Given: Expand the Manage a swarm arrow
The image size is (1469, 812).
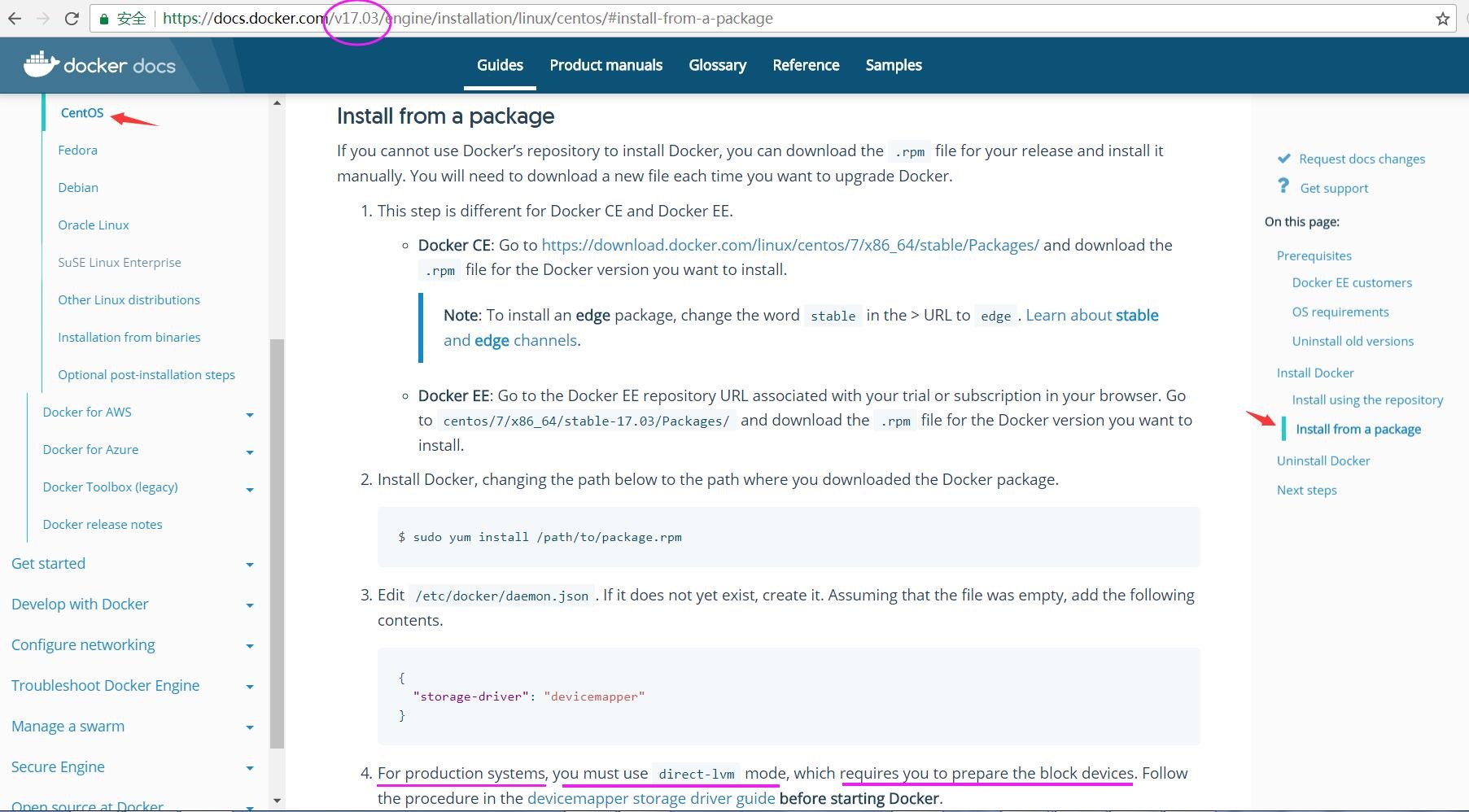Looking at the screenshot, I should coord(250,727).
